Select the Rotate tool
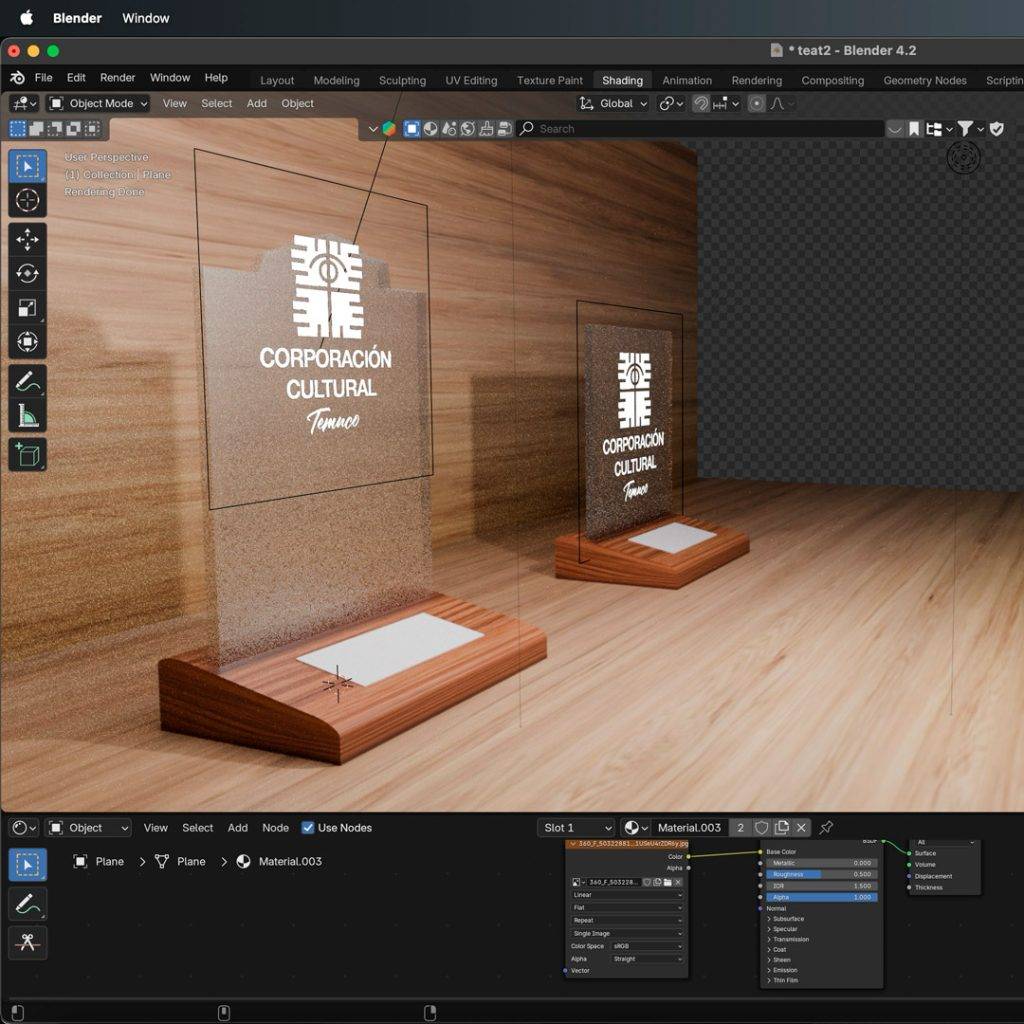Screen dimensions: 1024x1024 click(x=27, y=274)
